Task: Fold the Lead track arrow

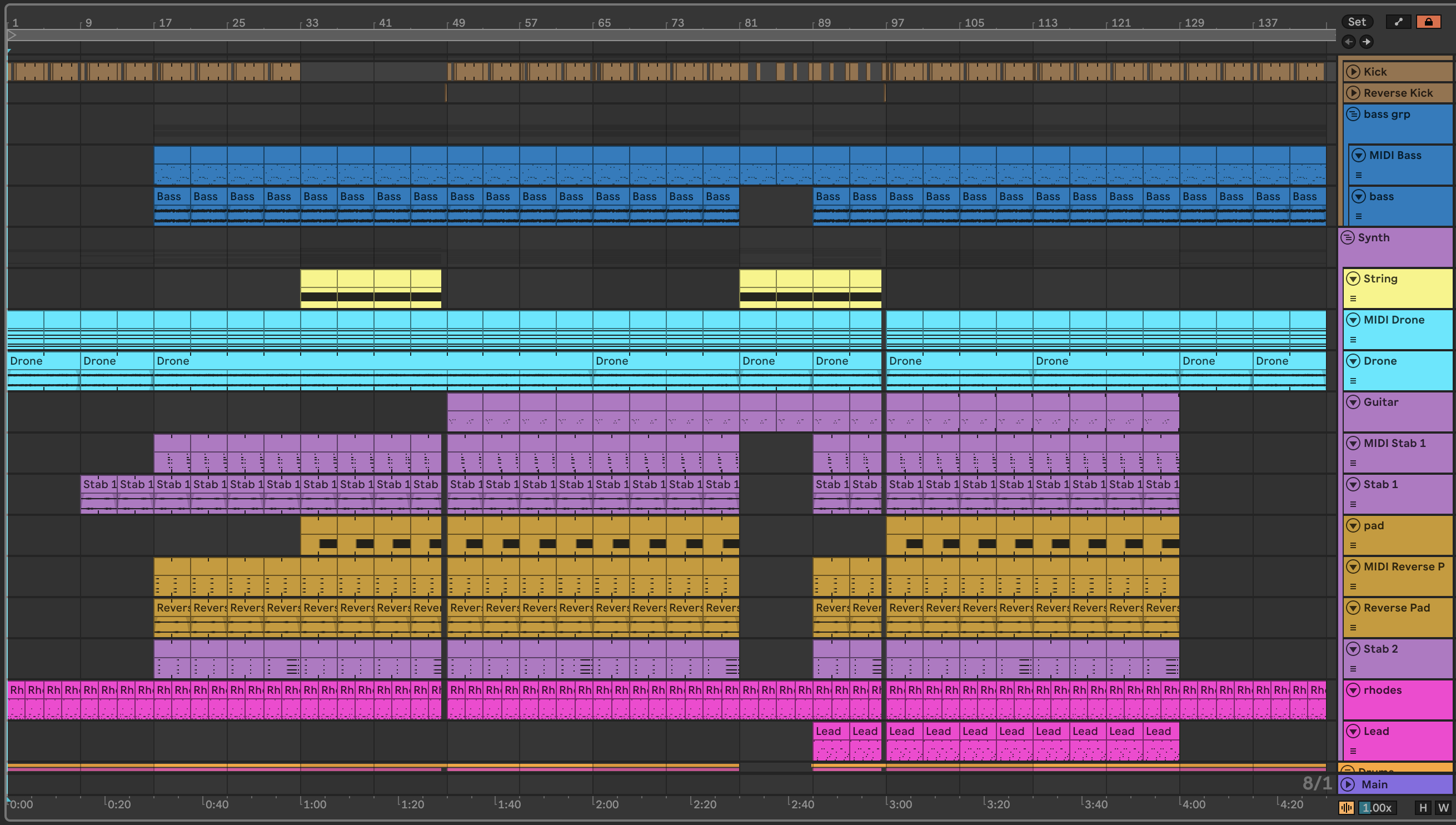Action: point(1353,731)
